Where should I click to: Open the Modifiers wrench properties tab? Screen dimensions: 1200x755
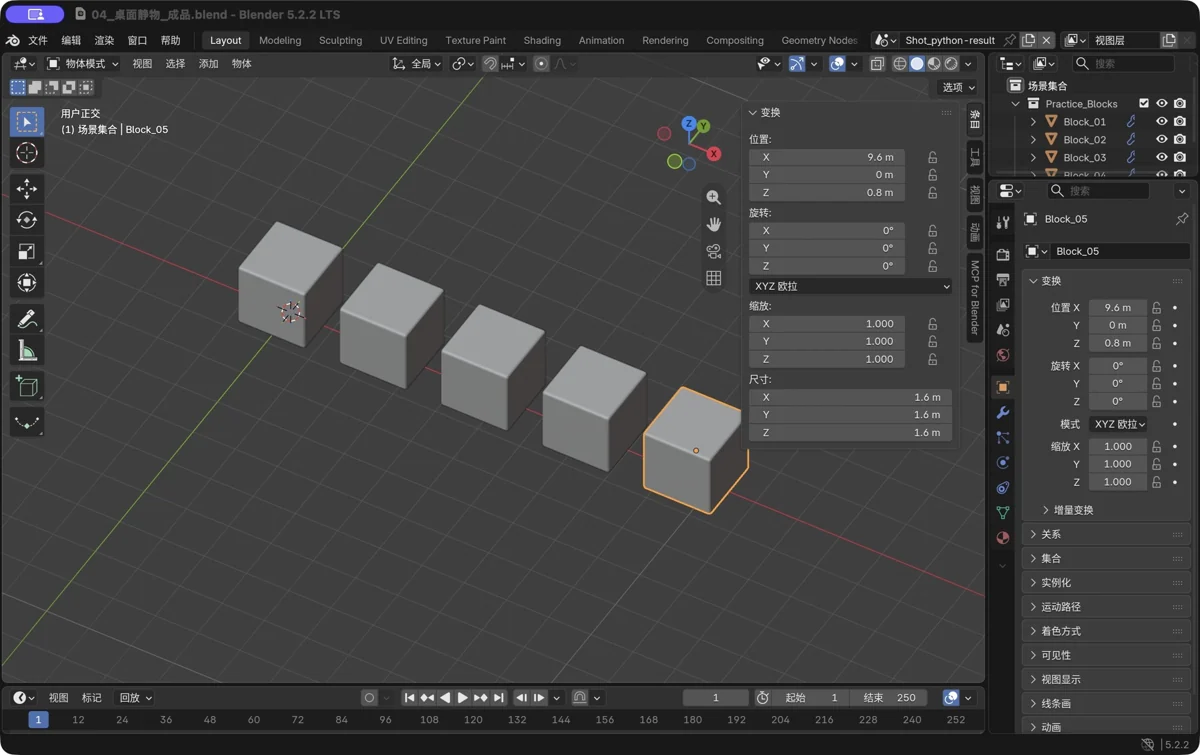(x=1003, y=413)
